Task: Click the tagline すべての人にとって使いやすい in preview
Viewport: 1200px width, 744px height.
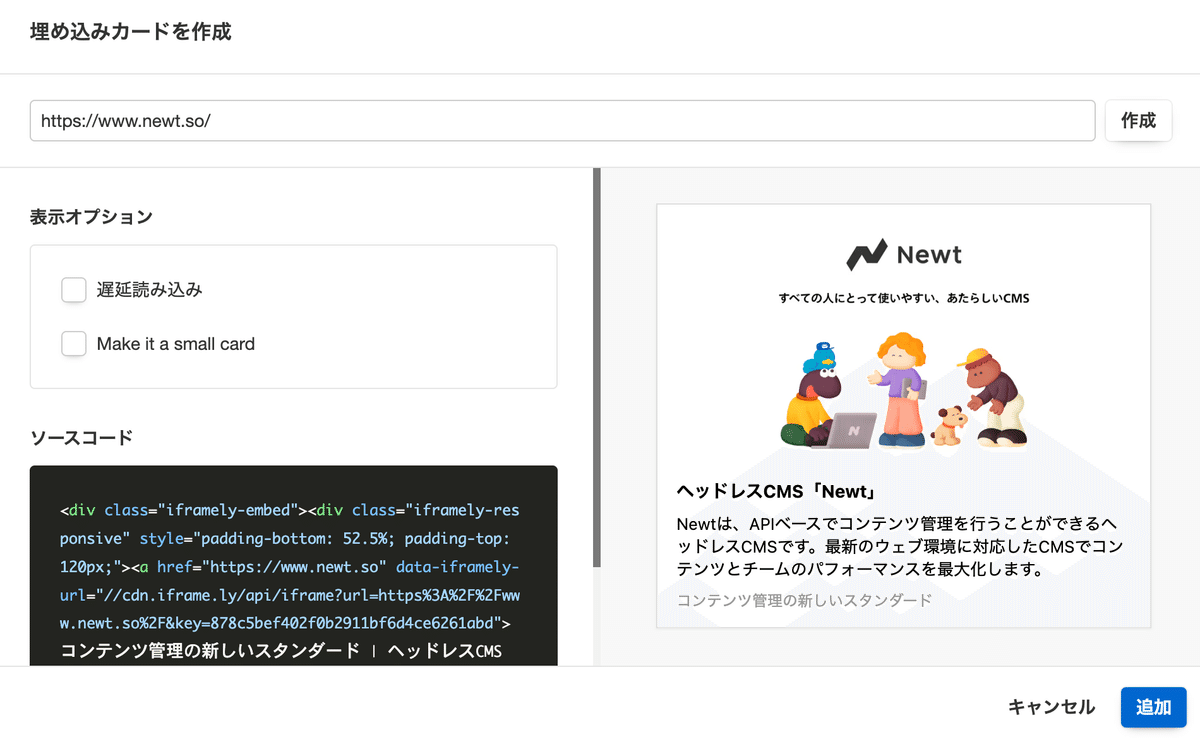Action: tap(904, 298)
